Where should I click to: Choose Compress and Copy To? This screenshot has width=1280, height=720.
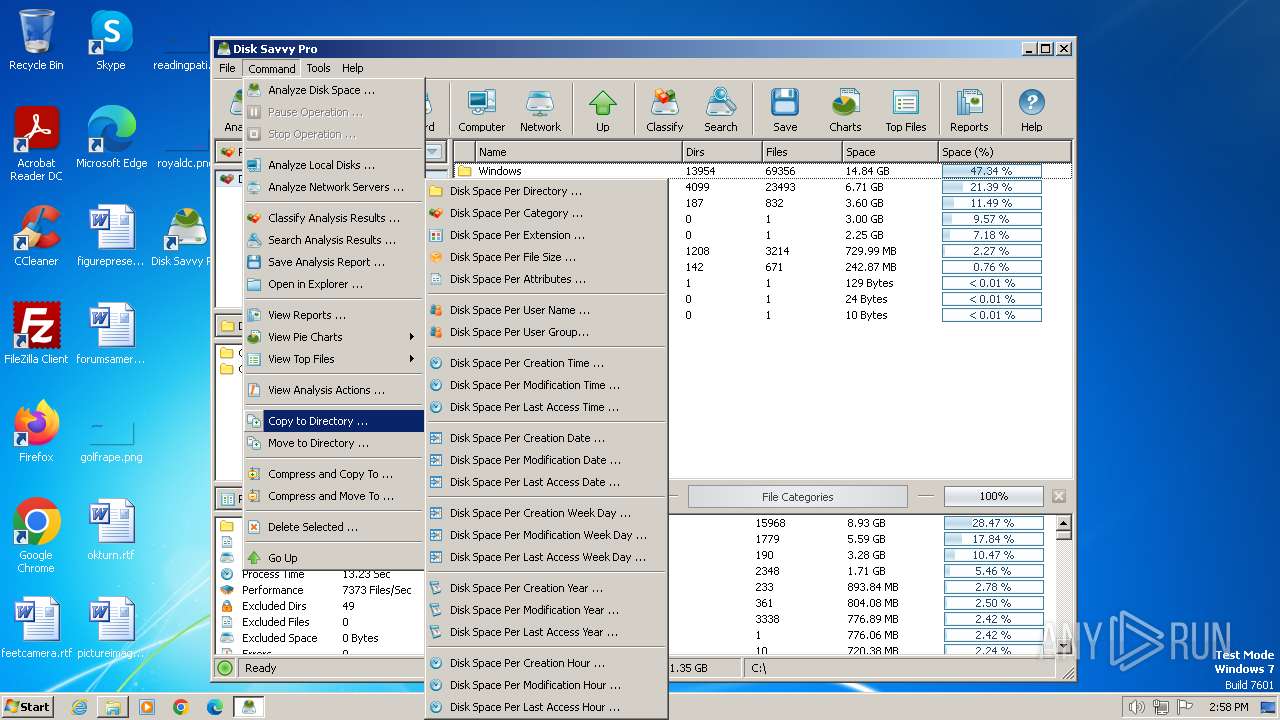coord(334,474)
